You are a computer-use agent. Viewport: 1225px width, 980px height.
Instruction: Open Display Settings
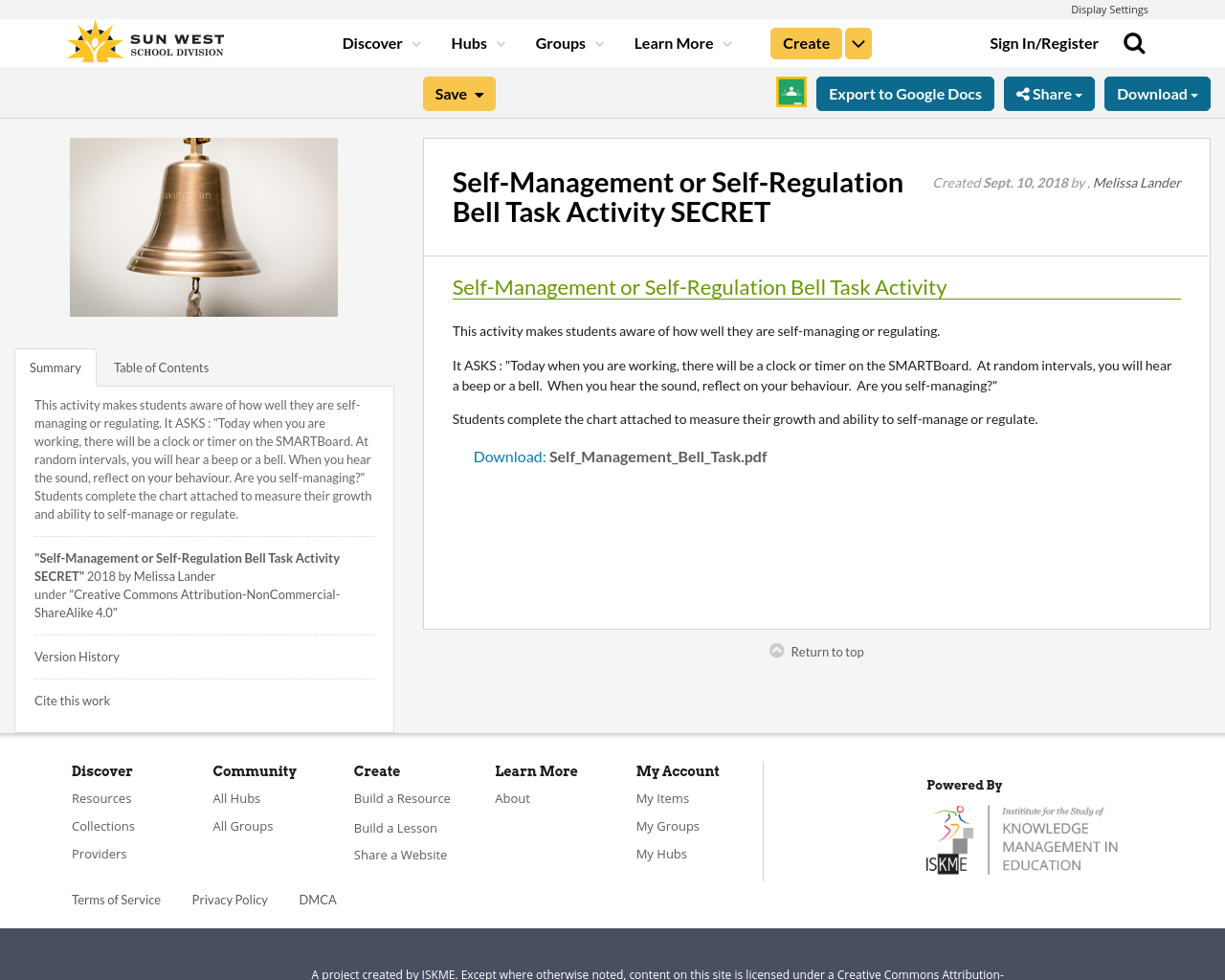tap(1109, 8)
